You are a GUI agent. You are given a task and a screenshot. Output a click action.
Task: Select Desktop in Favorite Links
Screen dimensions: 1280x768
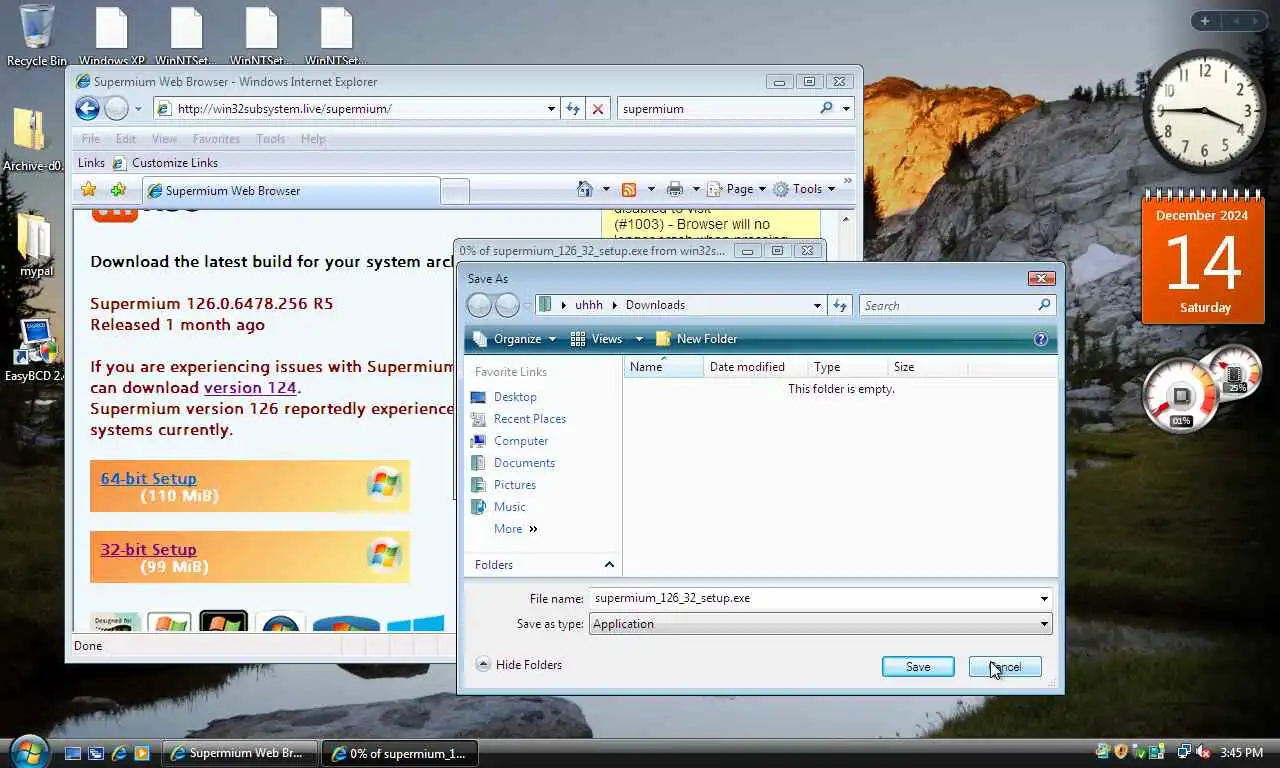pyautogui.click(x=515, y=397)
